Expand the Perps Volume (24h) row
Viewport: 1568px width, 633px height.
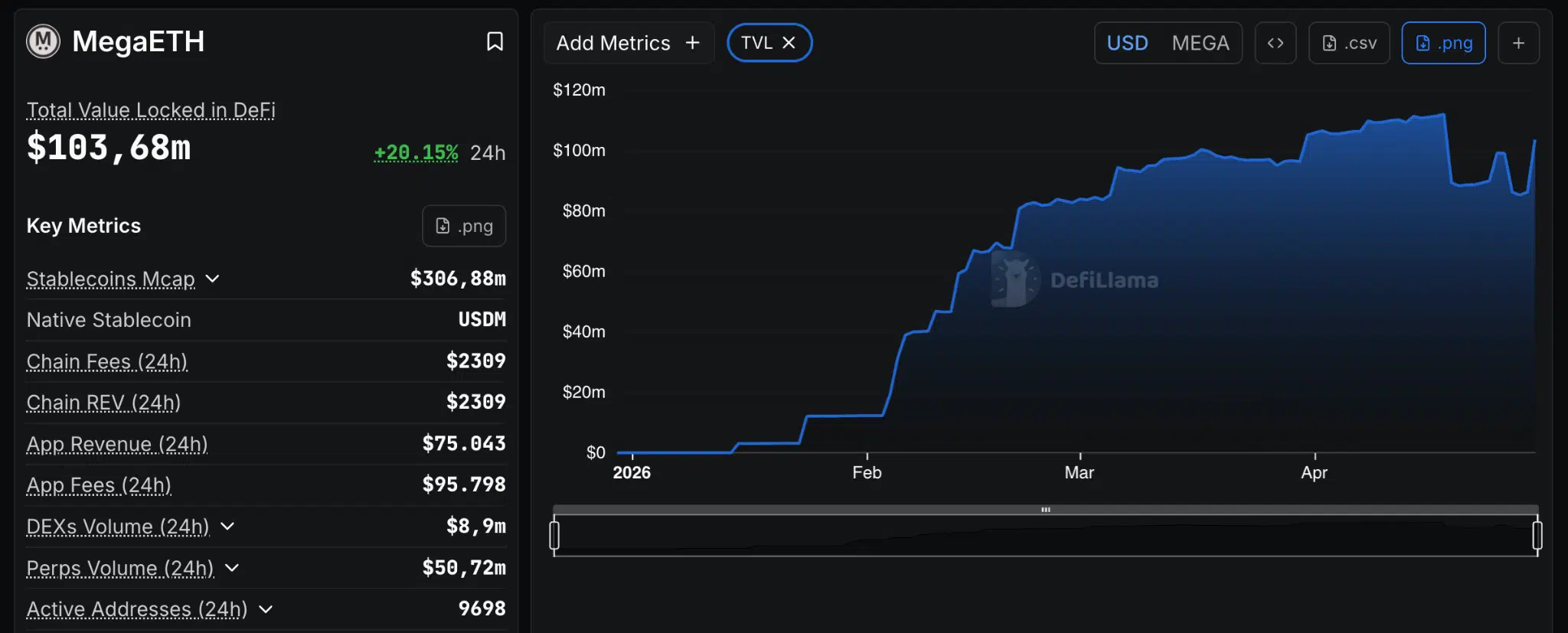coord(232,568)
